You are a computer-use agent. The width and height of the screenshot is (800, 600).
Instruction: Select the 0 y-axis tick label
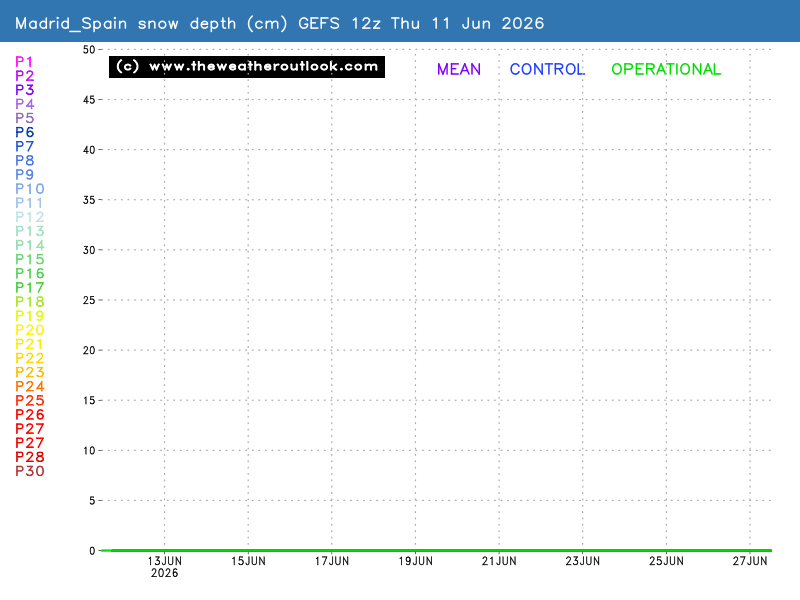pyautogui.click(x=92, y=551)
